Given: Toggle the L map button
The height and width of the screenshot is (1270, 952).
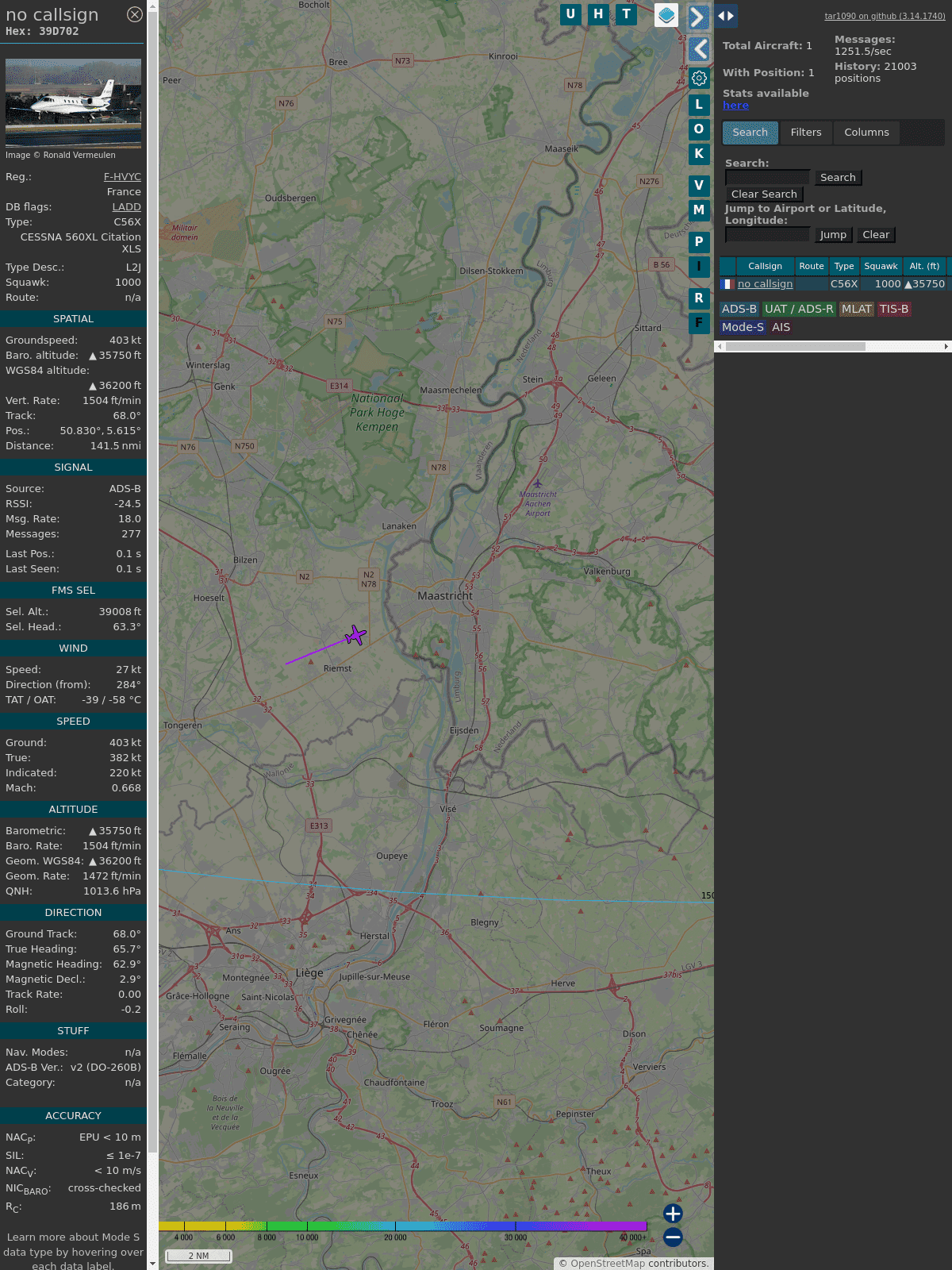Looking at the screenshot, I should [x=699, y=104].
